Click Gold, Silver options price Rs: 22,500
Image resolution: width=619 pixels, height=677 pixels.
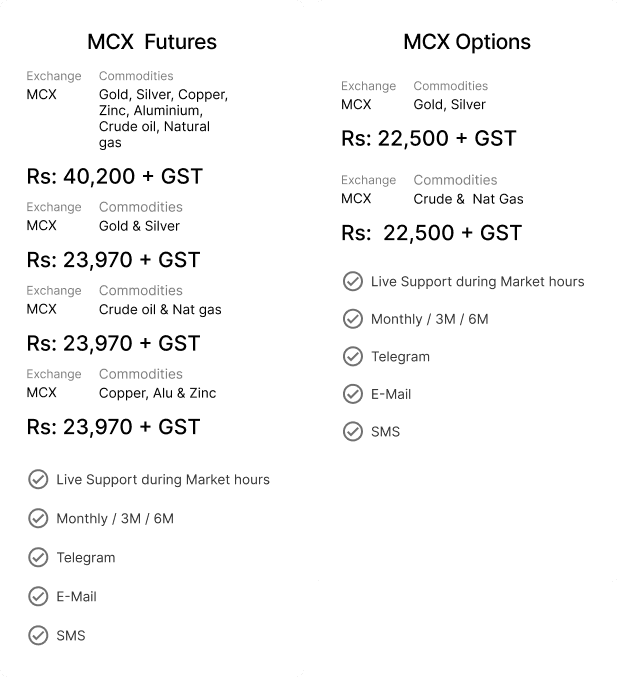pyautogui.click(x=429, y=139)
